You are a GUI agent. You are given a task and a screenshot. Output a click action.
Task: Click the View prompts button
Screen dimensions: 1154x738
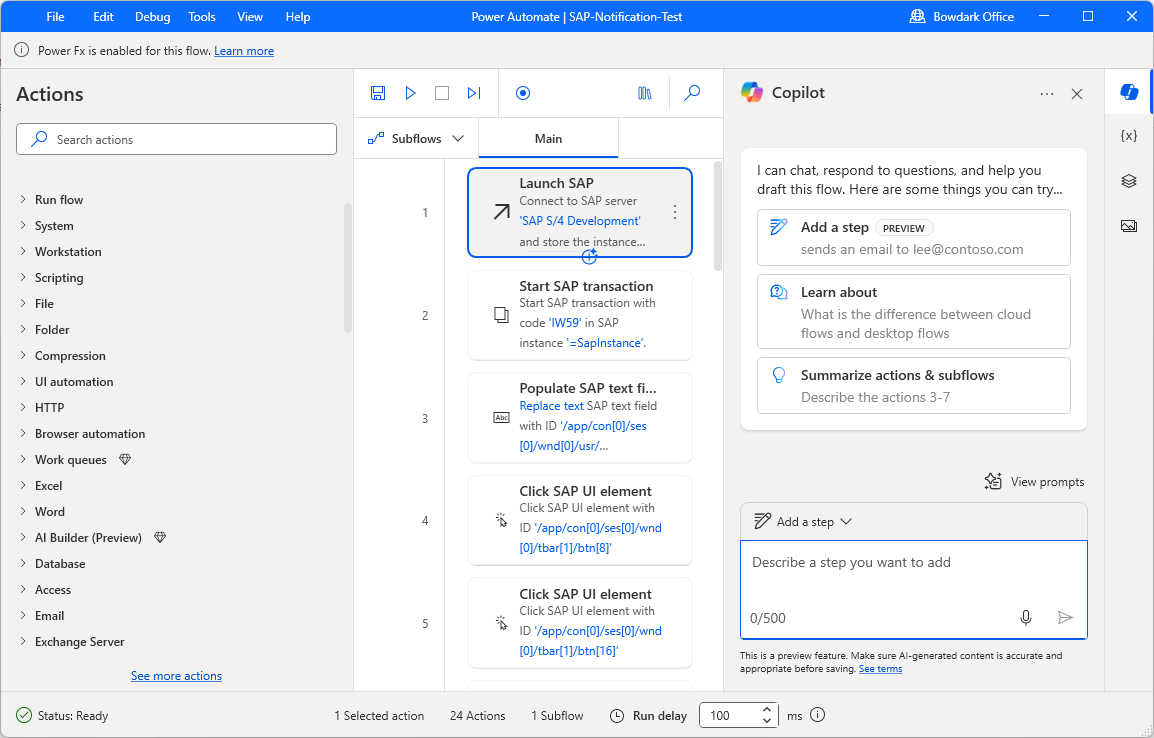pyautogui.click(x=1034, y=481)
